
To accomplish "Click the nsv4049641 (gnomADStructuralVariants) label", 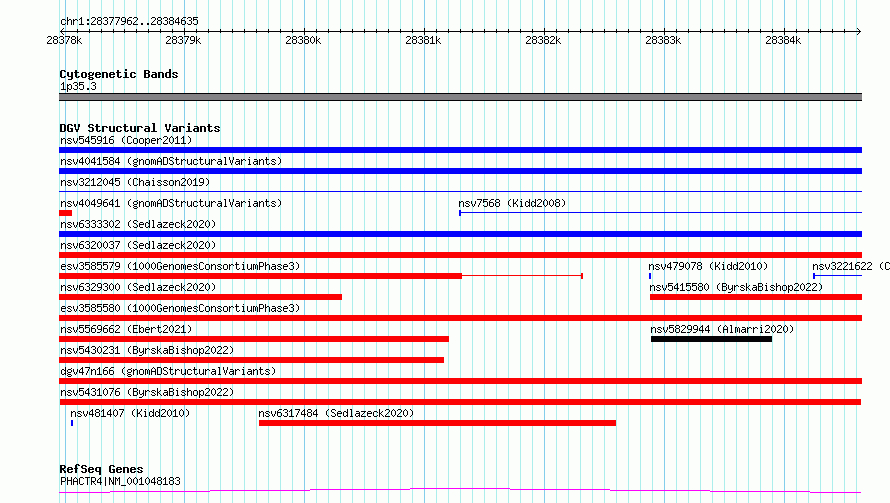I will [171, 203].
